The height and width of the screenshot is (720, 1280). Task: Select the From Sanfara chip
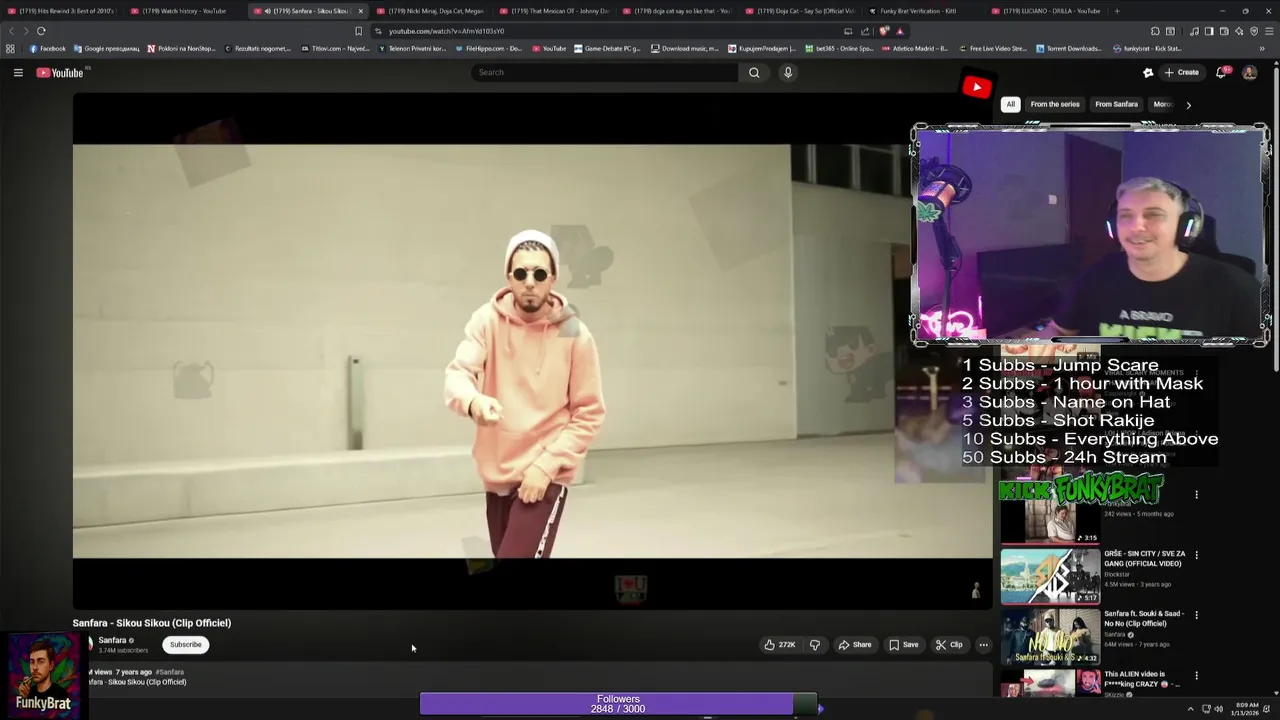pyautogui.click(x=1116, y=105)
